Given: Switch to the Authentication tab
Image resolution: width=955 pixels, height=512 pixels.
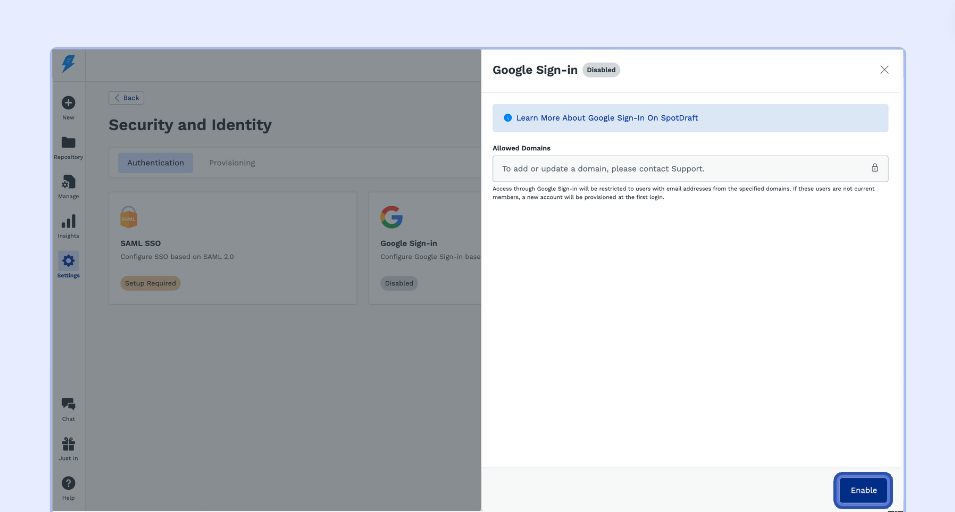Looking at the screenshot, I should (155, 163).
